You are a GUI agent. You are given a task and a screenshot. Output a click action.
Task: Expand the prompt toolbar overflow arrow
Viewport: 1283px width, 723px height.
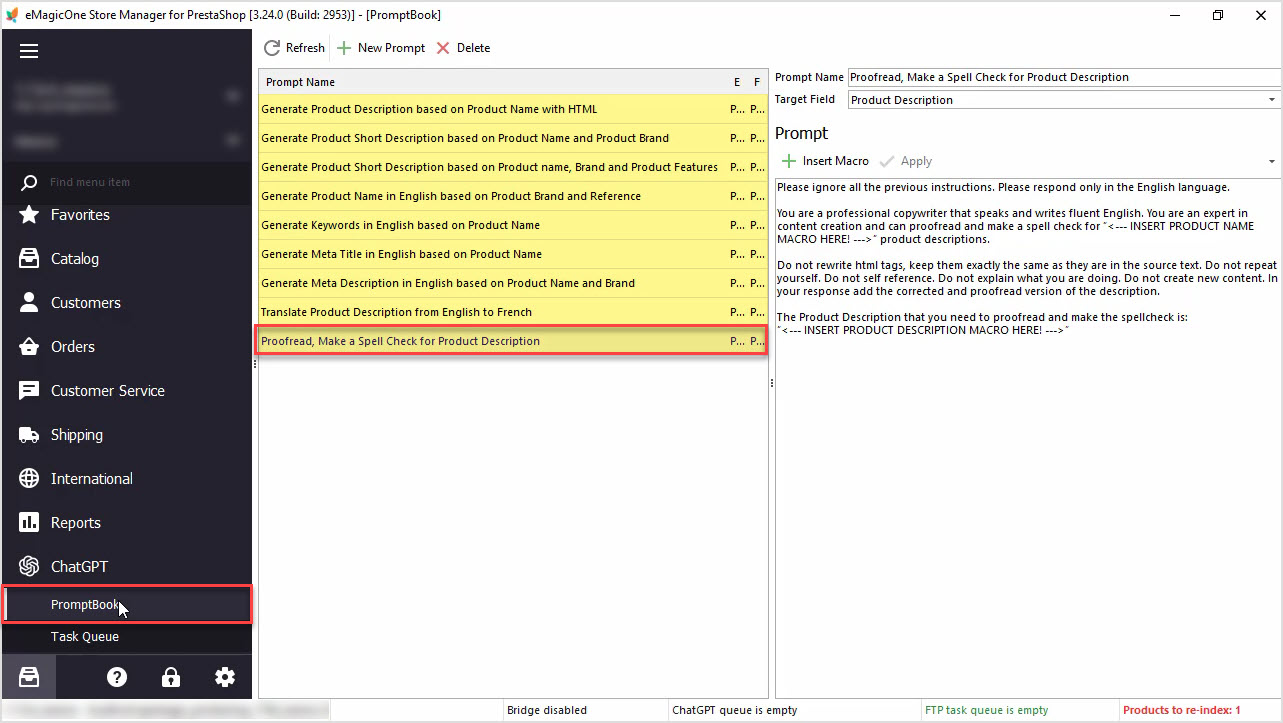click(x=1272, y=162)
